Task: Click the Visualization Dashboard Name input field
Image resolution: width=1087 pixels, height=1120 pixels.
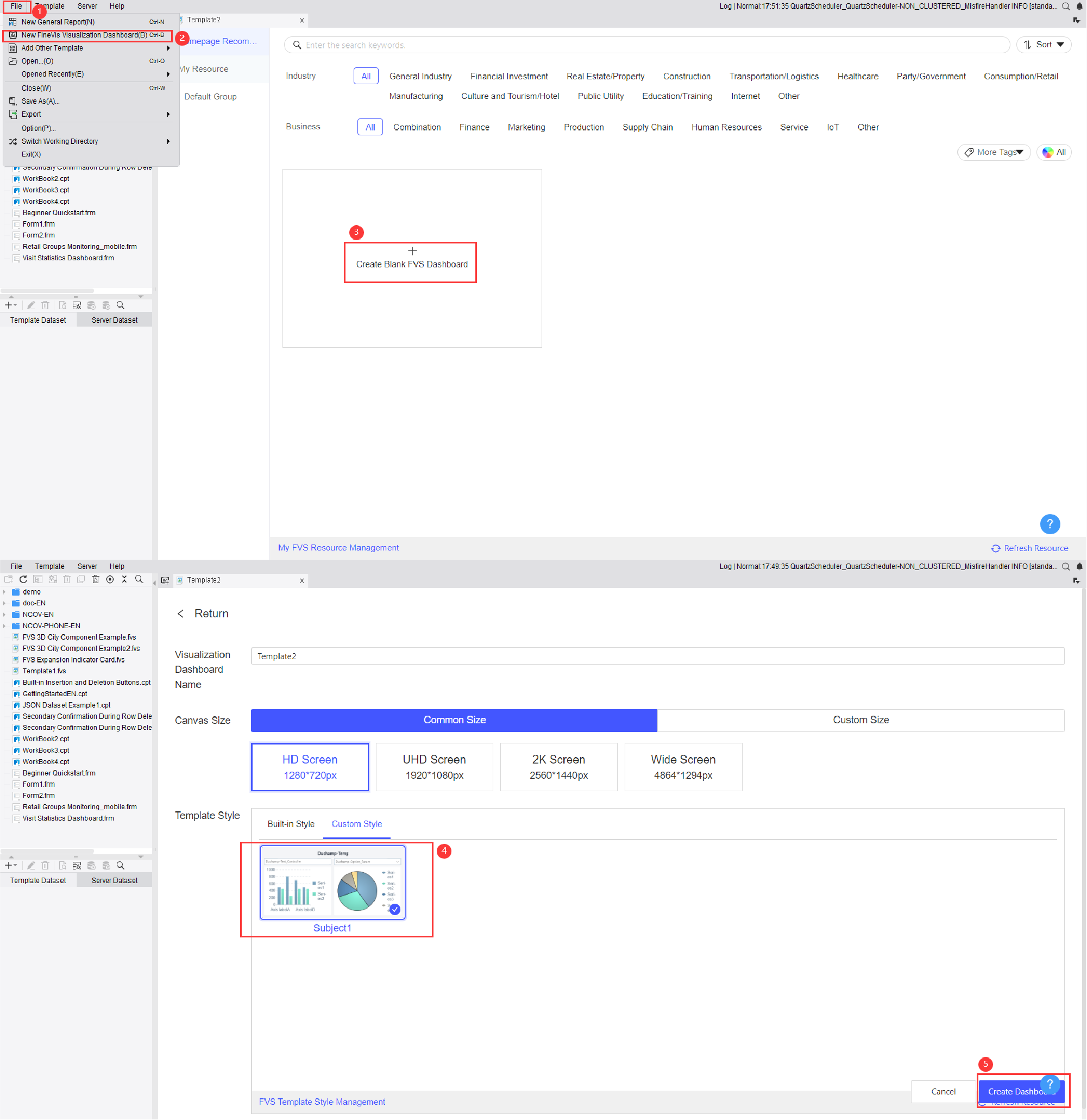Action: pyautogui.click(x=657, y=655)
